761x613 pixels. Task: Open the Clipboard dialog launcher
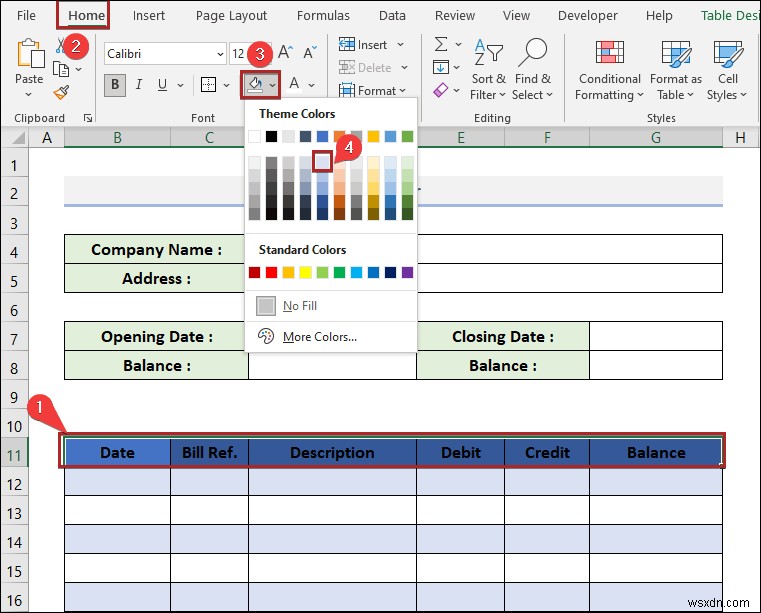point(88,118)
